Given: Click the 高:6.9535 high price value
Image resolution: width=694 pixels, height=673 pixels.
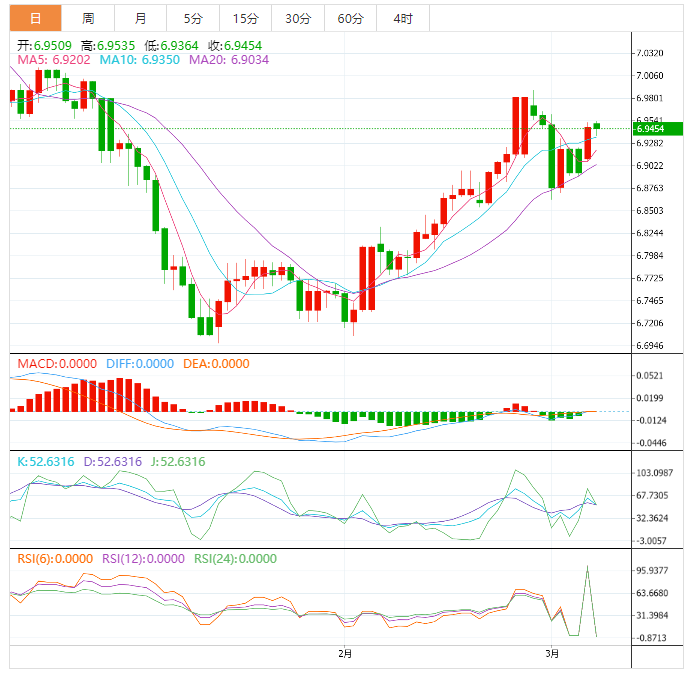Looking at the screenshot, I should (x=108, y=46).
